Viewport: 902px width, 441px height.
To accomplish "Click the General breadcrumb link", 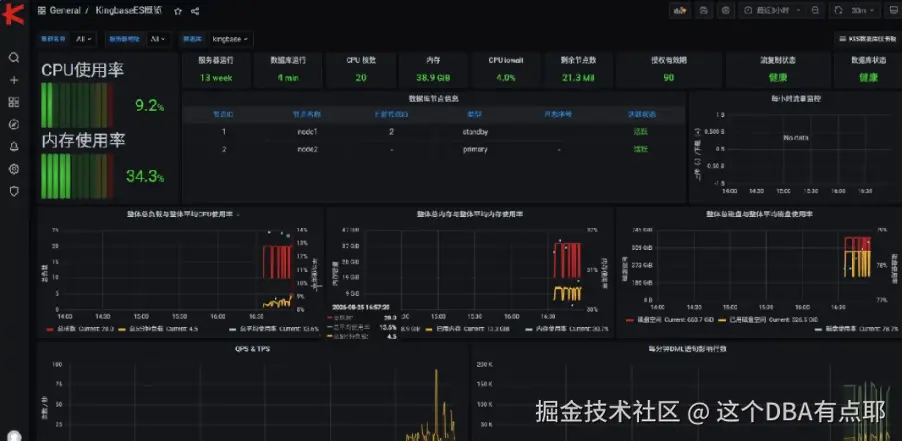I will (x=65, y=11).
